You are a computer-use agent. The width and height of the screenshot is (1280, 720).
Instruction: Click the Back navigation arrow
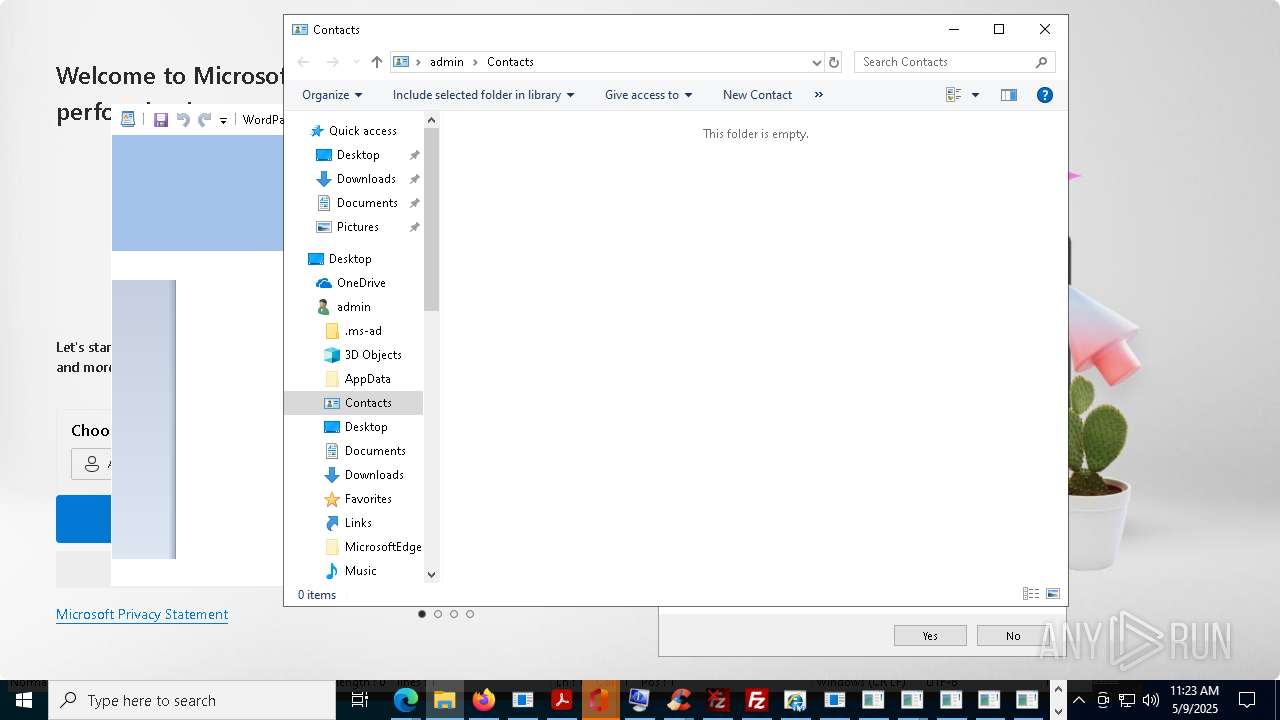(x=304, y=62)
